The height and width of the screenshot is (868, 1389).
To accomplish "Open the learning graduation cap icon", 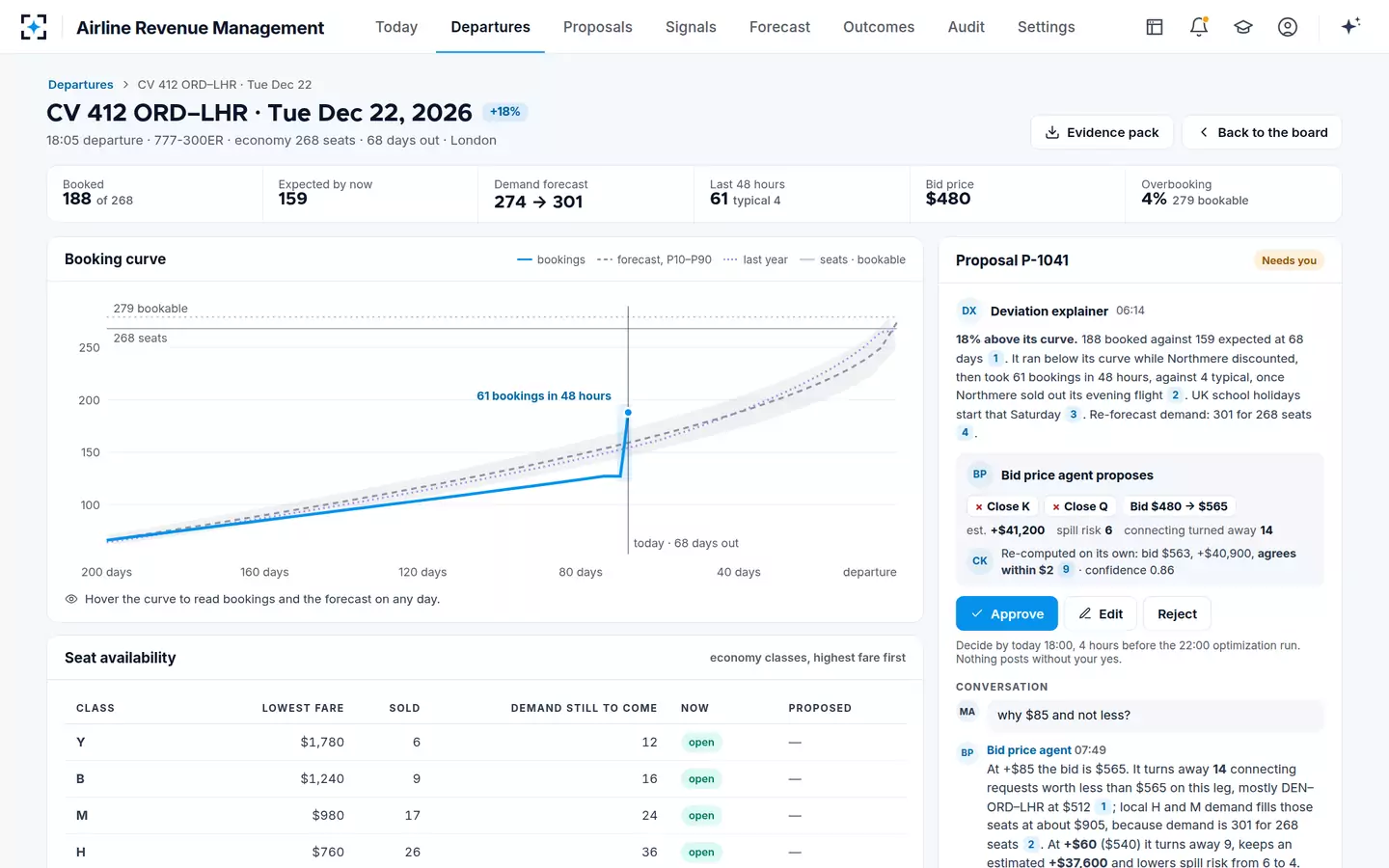I will 1243,27.
